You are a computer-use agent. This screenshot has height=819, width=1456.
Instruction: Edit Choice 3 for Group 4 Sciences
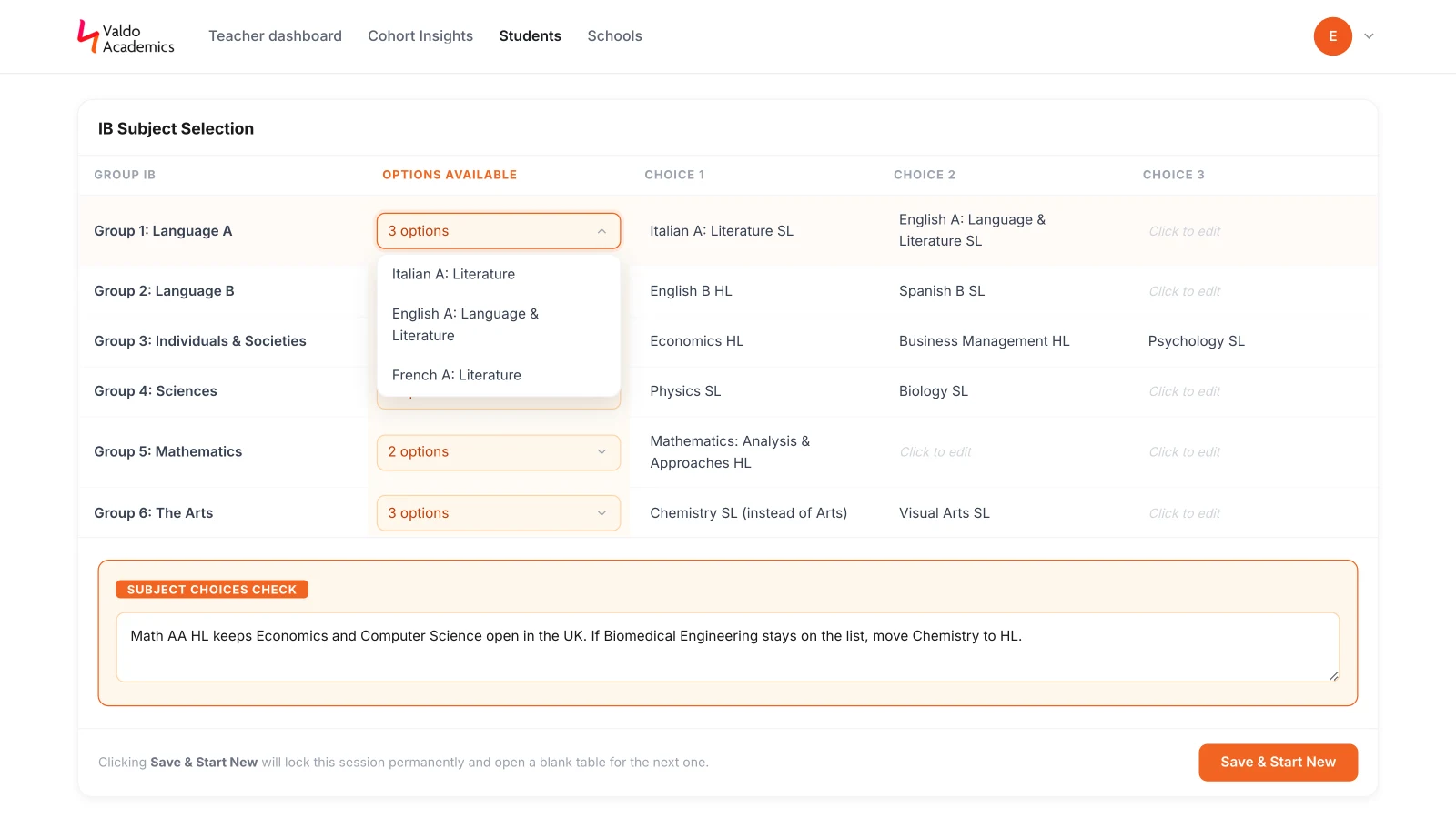(x=1184, y=391)
